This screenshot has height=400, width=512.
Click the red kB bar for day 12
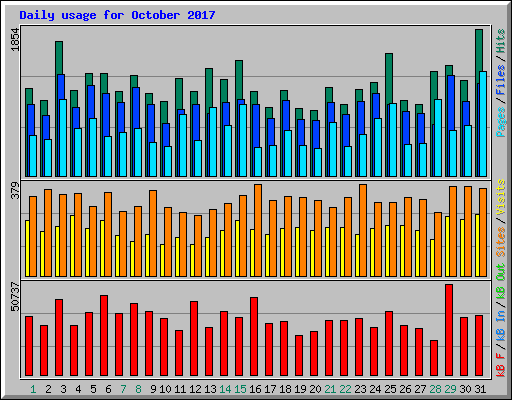(x=194, y=339)
